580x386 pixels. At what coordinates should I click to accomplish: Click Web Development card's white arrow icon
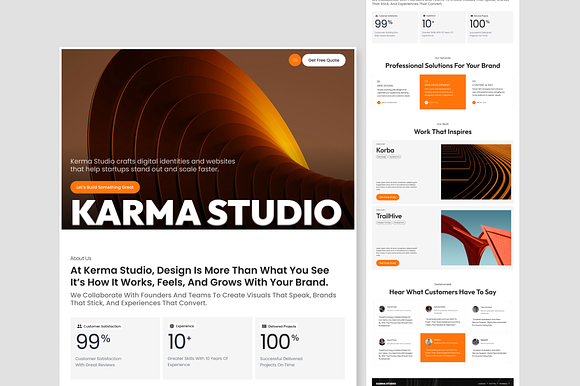[x=426, y=102]
